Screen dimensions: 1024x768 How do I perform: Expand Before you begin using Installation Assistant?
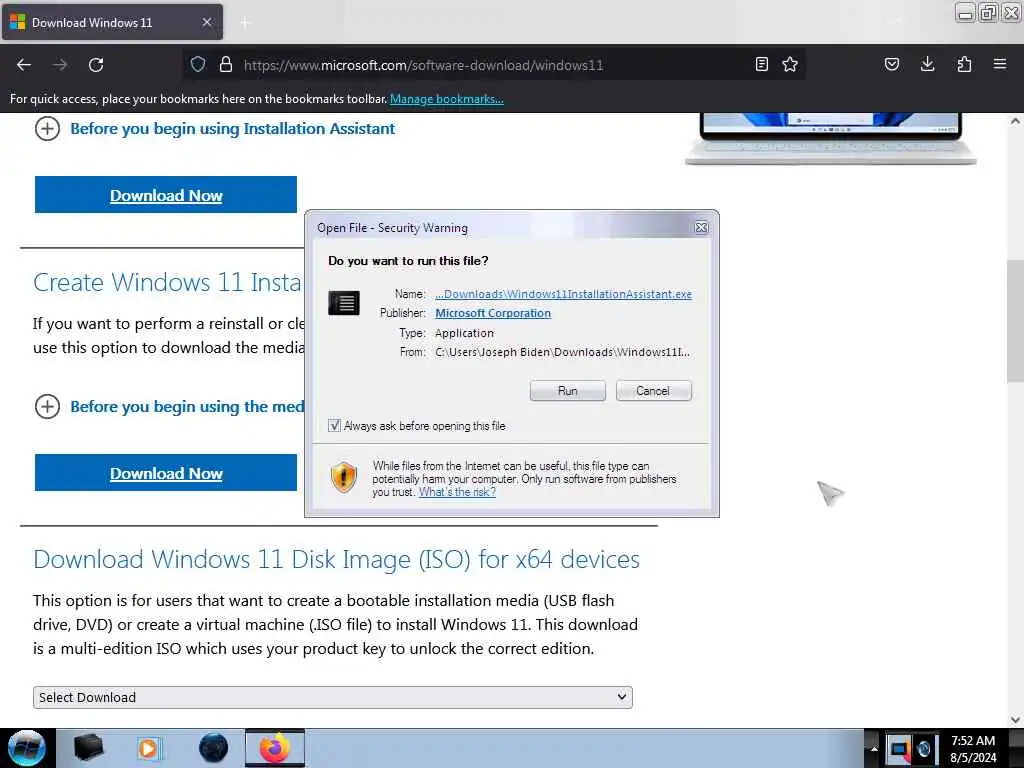coord(214,129)
